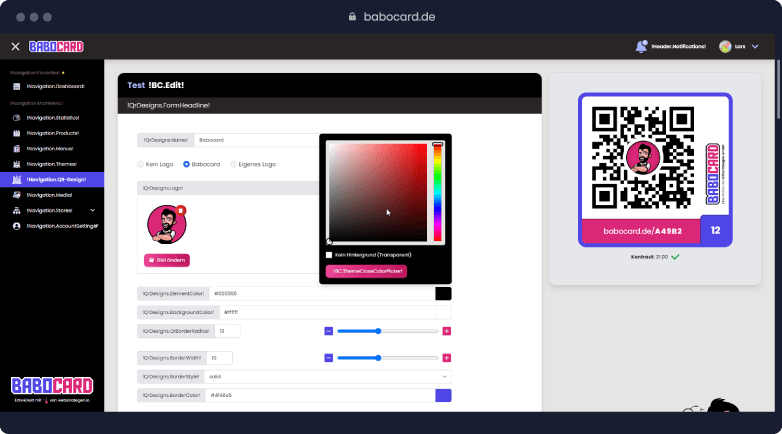782x434 pixels.
Task: Select the 'Kein Logo' radio option
Action: (x=141, y=164)
